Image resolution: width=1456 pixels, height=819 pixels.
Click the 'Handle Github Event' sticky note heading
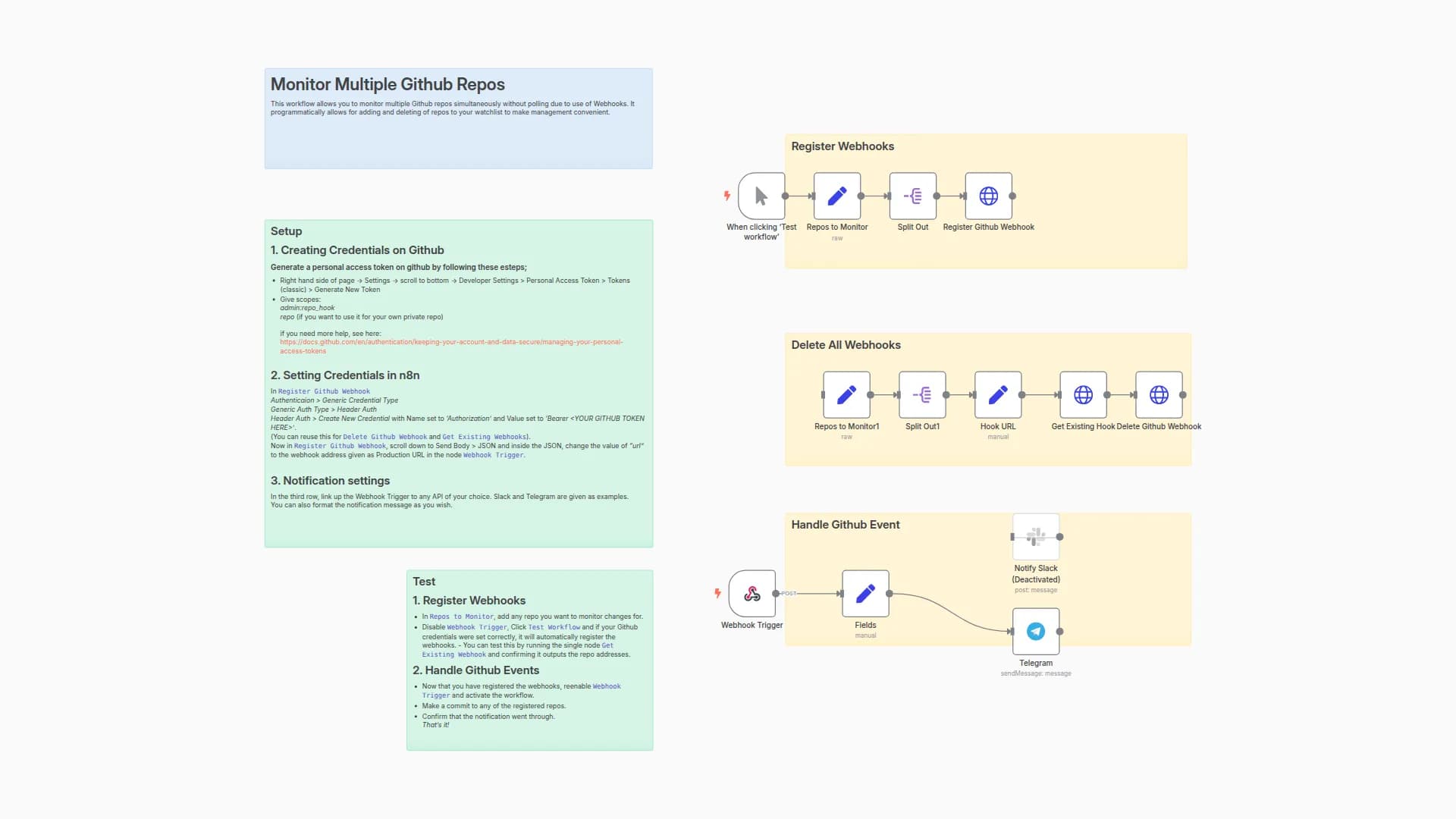pyautogui.click(x=846, y=525)
